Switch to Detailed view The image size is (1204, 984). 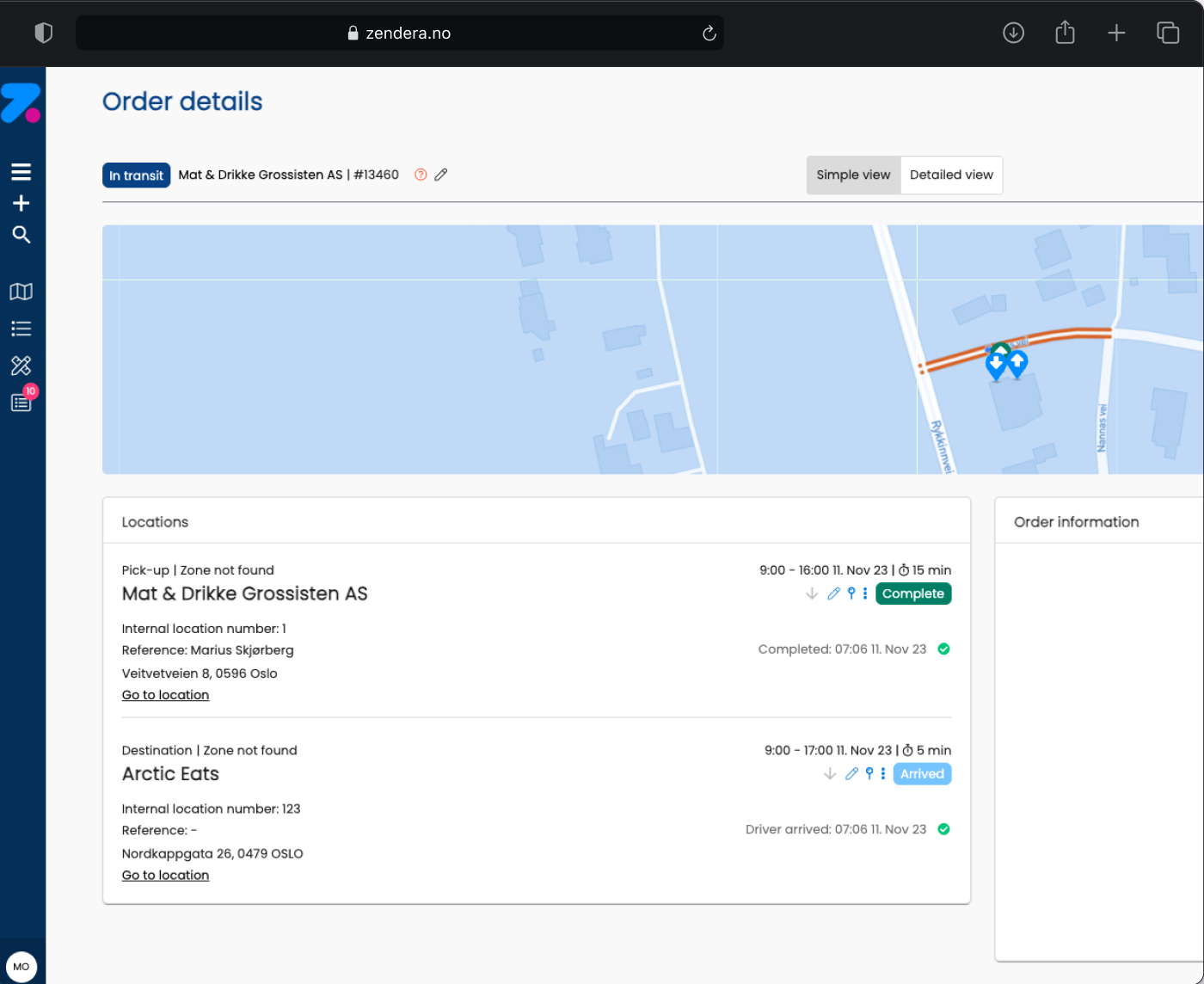coord(951,175)
